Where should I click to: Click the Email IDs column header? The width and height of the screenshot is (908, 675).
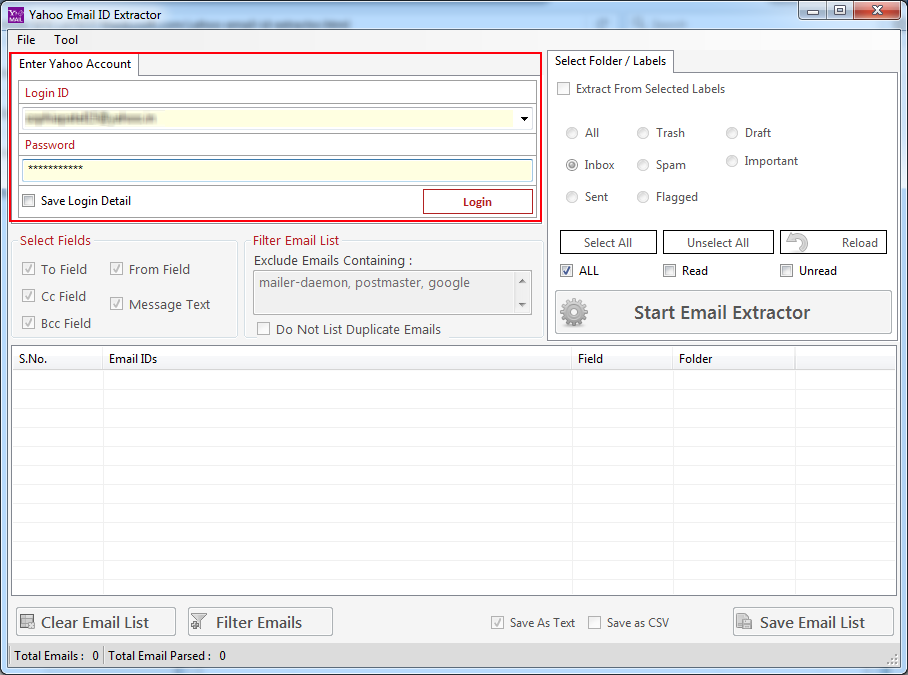pos(337,359)
